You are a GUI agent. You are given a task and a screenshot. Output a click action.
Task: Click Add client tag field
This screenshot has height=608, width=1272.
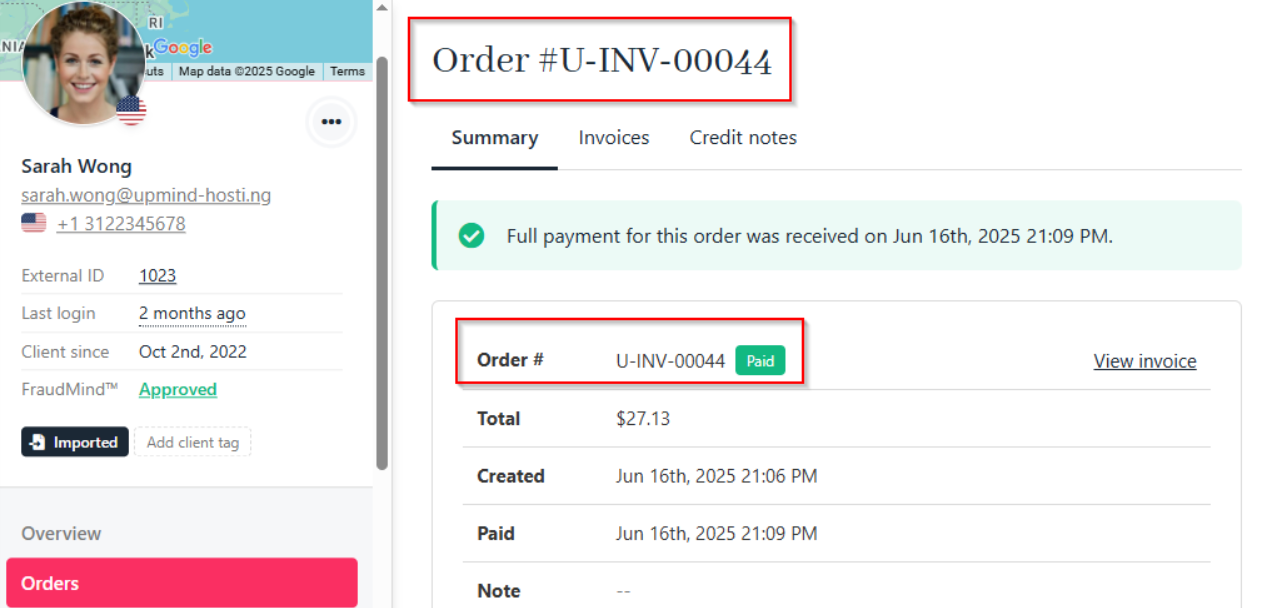pos(193,442)
